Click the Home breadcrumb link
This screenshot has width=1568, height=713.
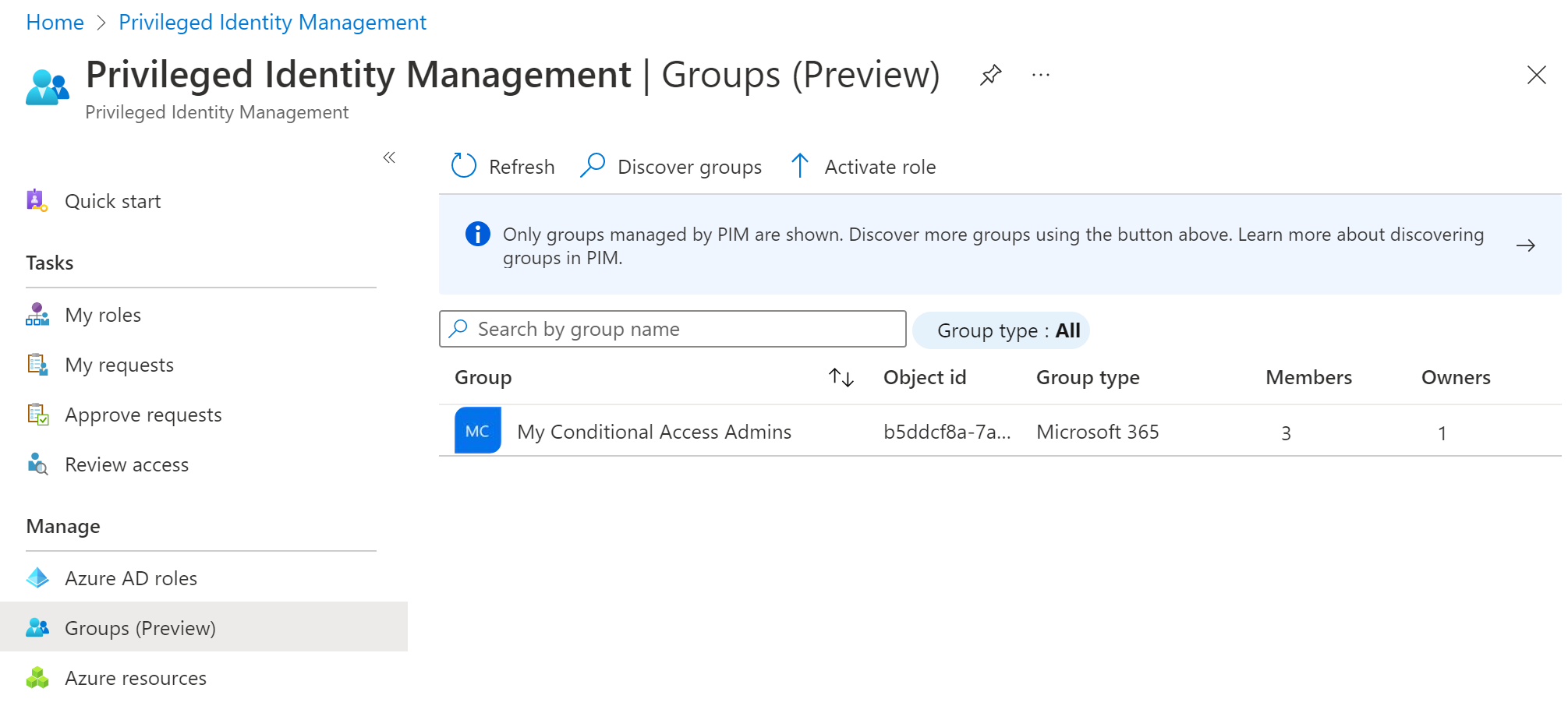pos(55,22)
